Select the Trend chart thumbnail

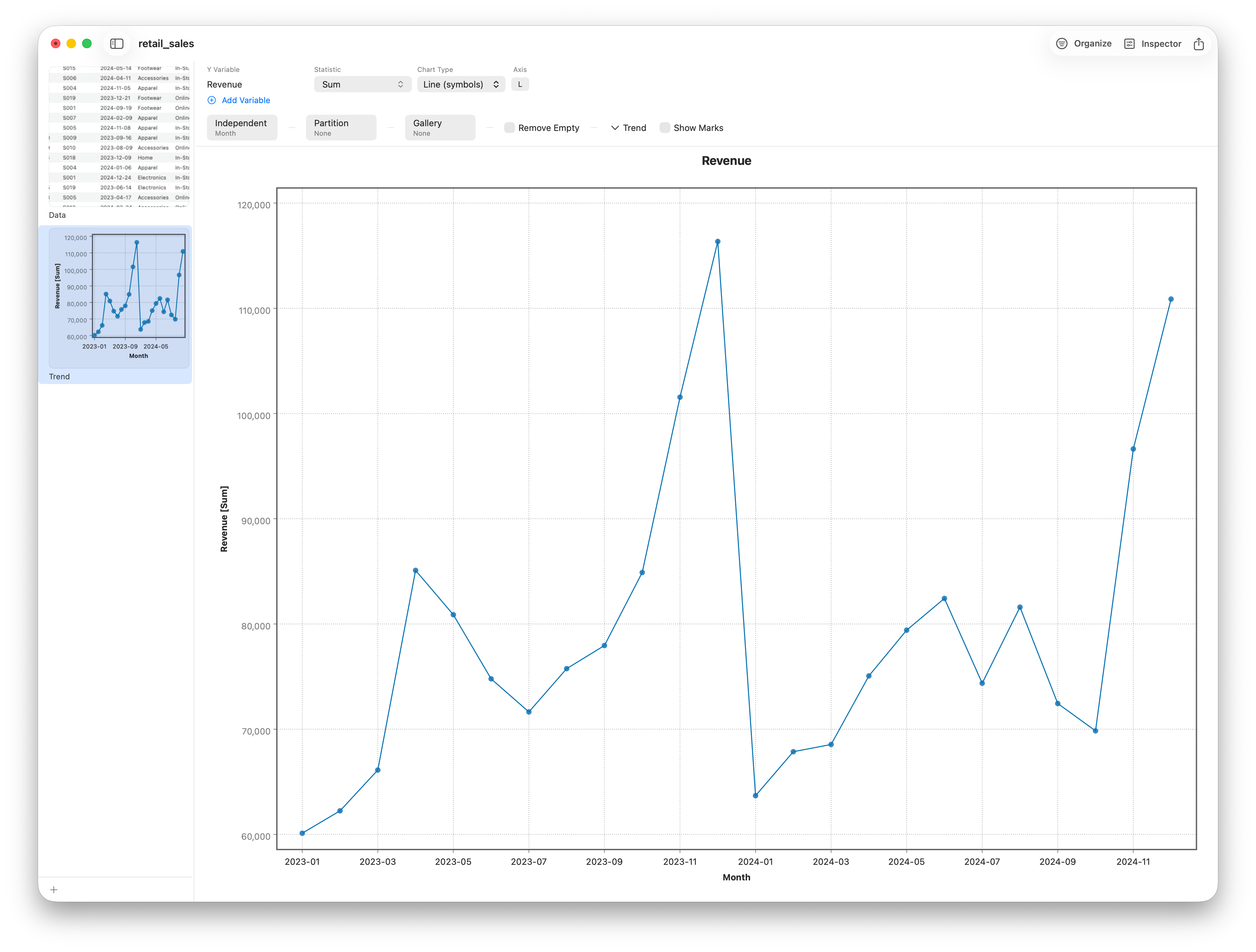pos(119,298)
